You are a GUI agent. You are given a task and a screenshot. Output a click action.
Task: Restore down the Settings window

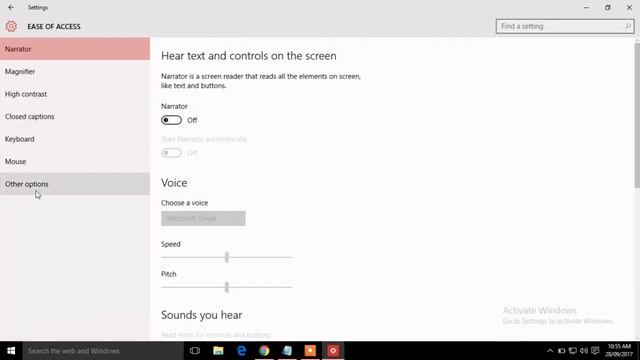[x=608, y=7]
